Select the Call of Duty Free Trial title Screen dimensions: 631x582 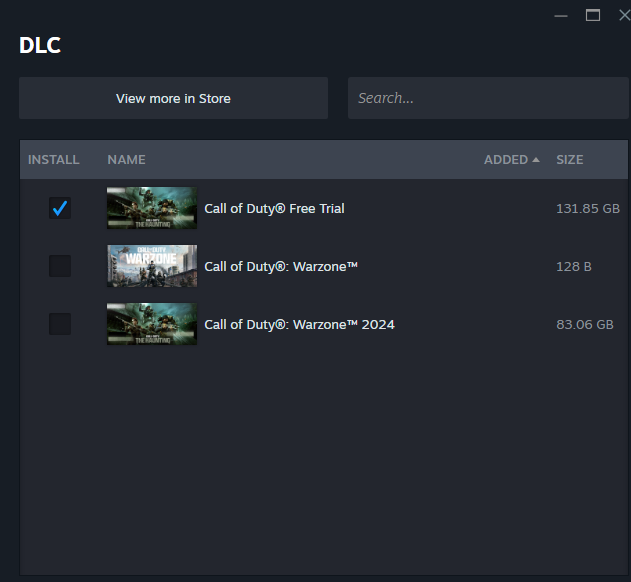274,209
